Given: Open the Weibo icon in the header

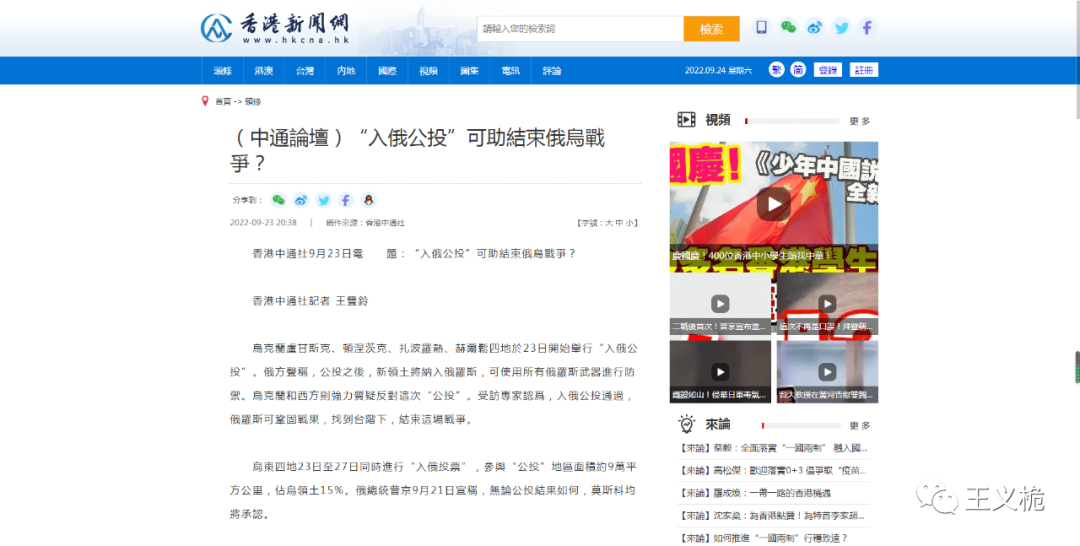Looking at the screenshot, I should [815, 28].
